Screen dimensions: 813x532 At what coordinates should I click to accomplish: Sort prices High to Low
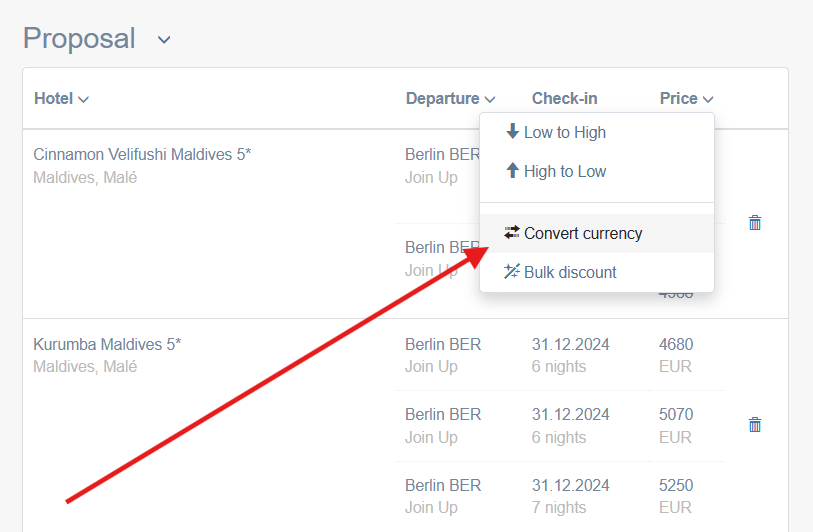[565, 171]
